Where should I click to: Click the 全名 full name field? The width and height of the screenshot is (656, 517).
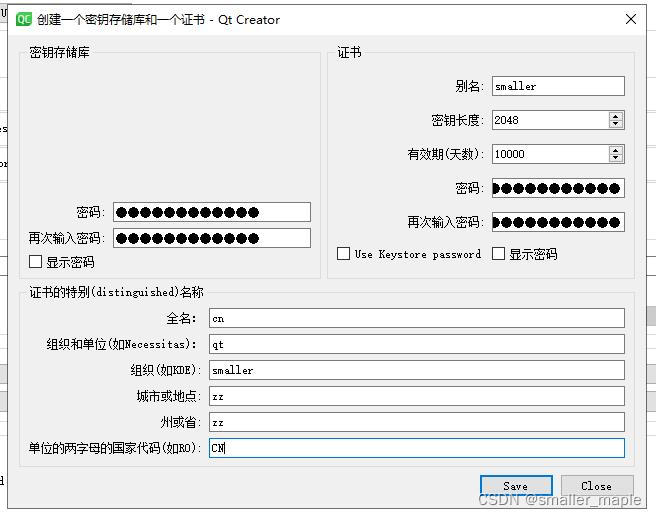pos(417,318)
